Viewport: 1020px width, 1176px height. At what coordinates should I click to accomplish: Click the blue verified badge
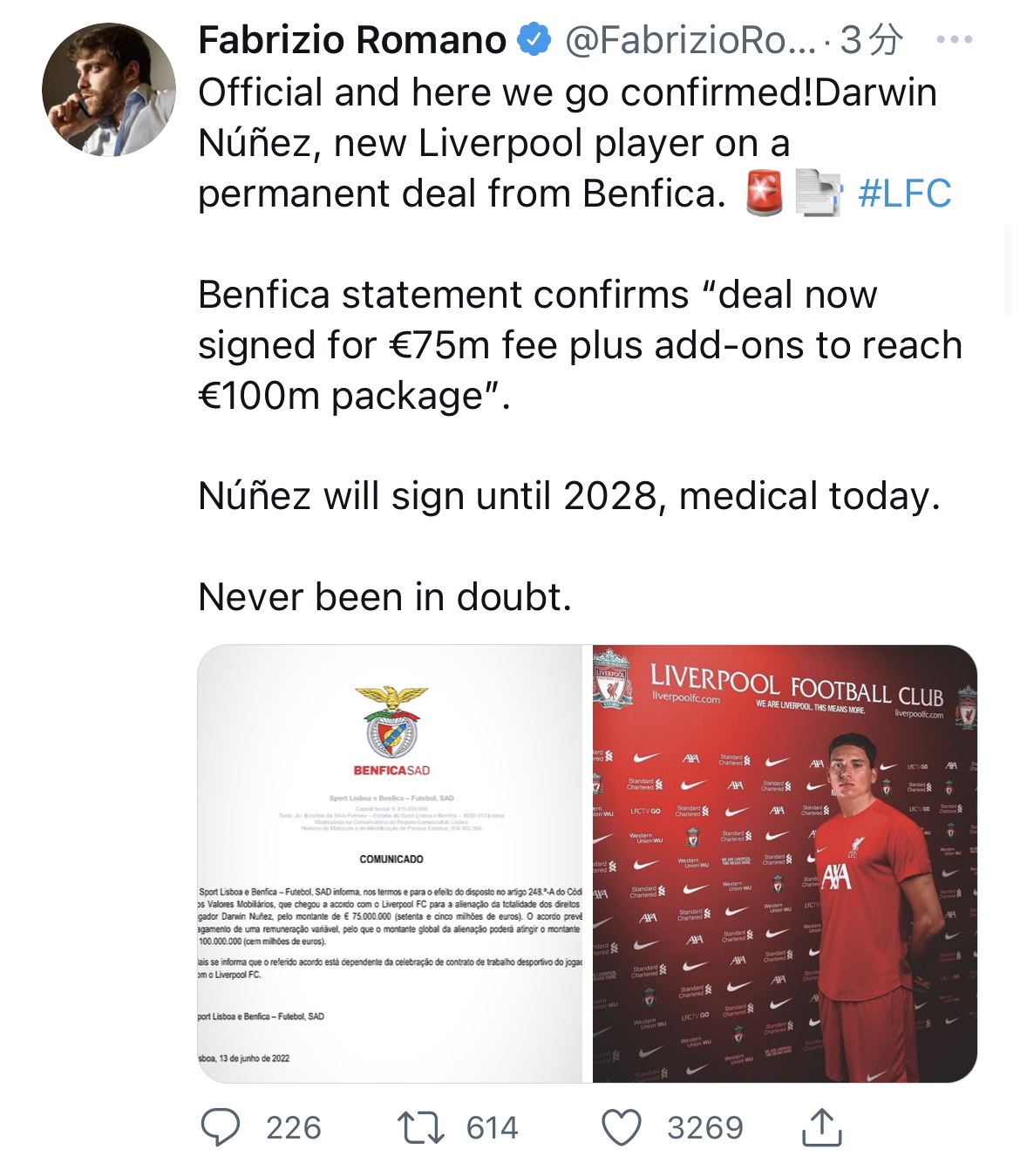pyautogui.click(x=534, y=40)
